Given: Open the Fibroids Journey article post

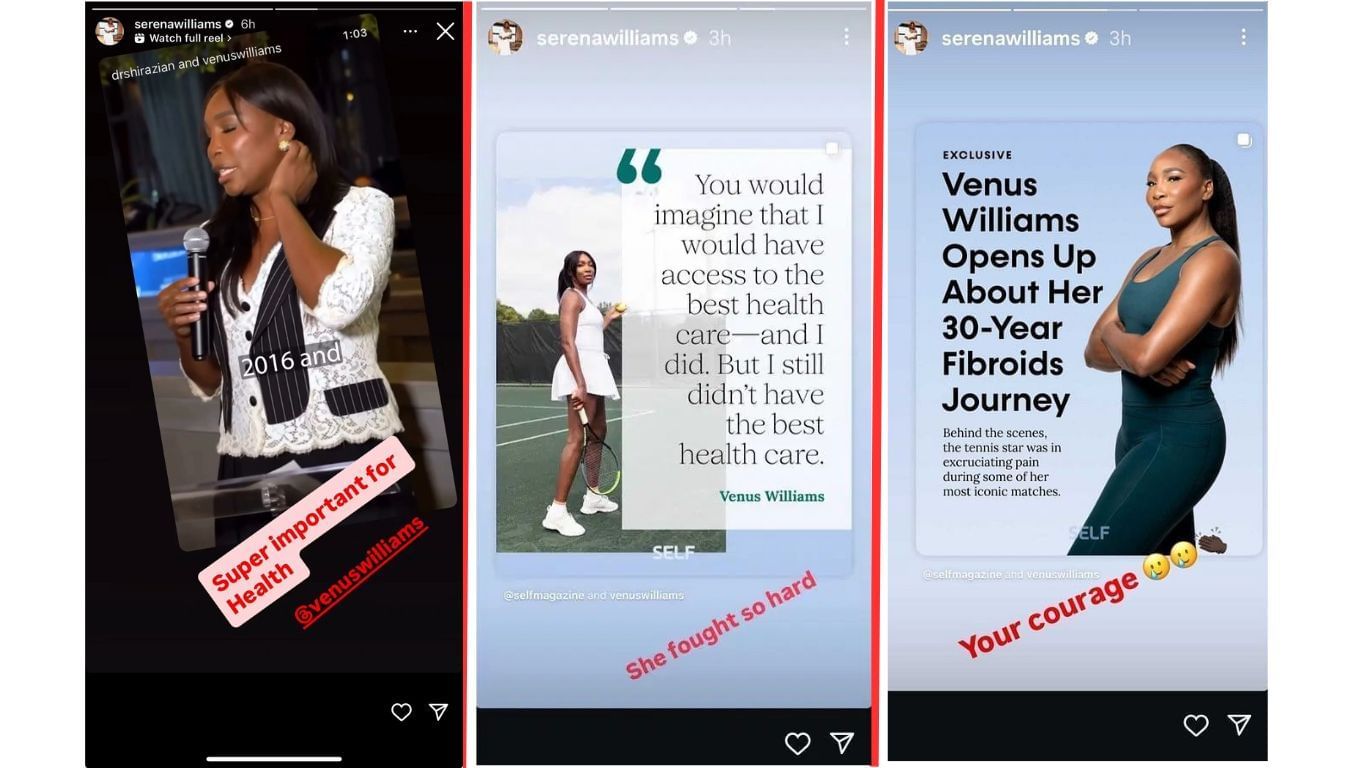Looking at the screenshot, I should pos(1088,339).
